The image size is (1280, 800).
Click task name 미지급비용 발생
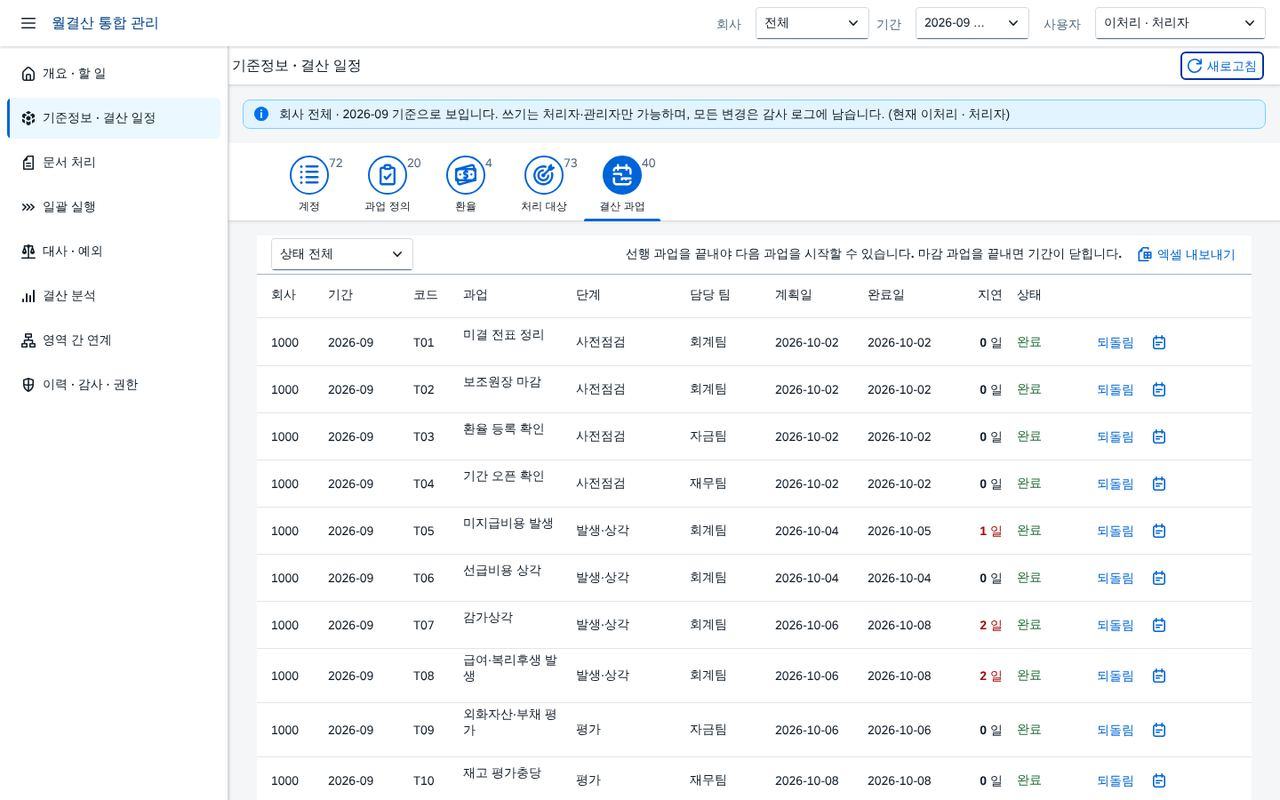click(x=508, y=523)
